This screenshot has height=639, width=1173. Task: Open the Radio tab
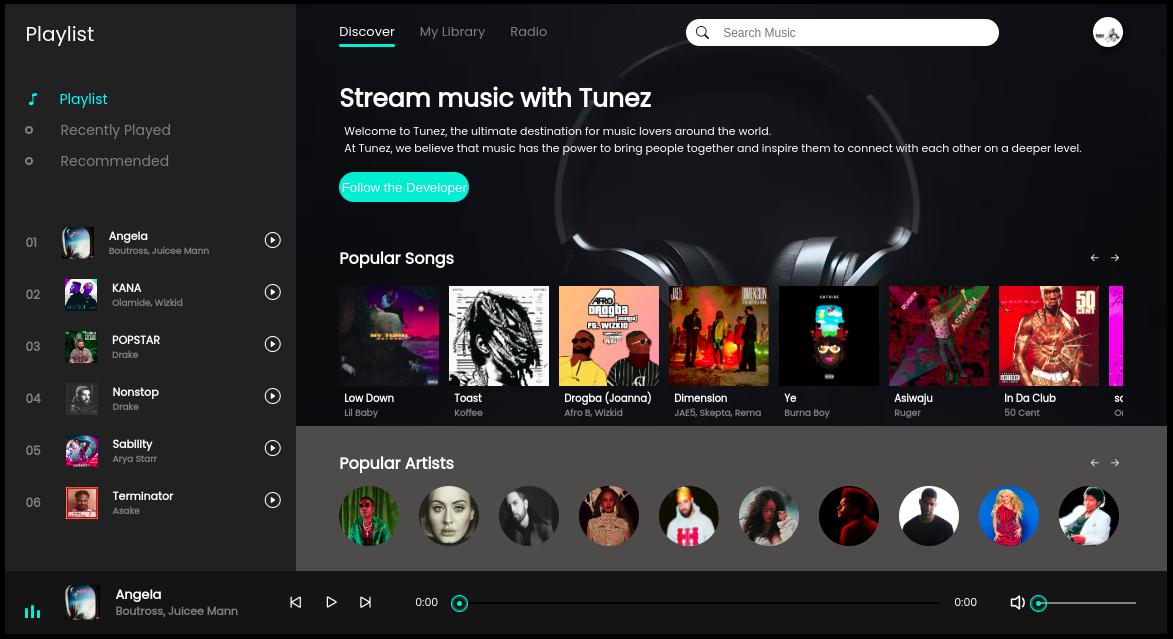coord(528,31)
